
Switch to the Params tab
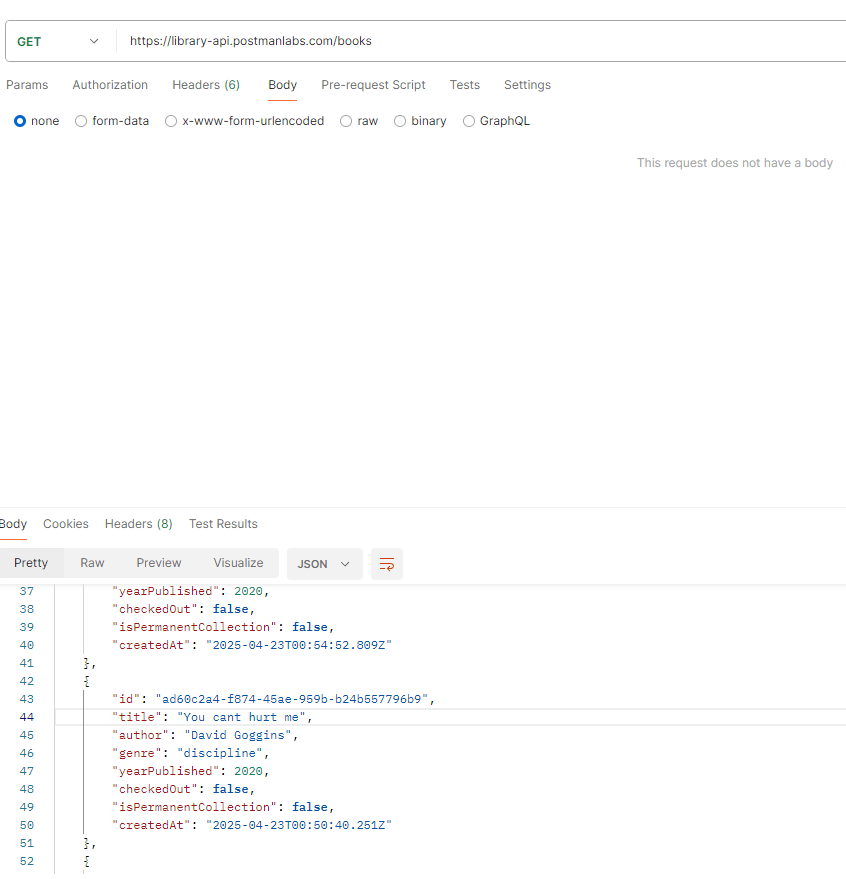pos(27,85)
